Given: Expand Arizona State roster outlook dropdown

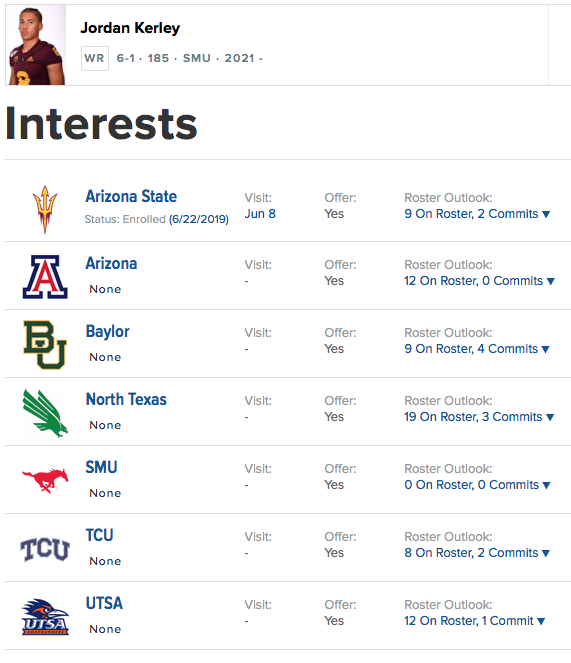Looking at the screenshot, I should pos(477,214).
